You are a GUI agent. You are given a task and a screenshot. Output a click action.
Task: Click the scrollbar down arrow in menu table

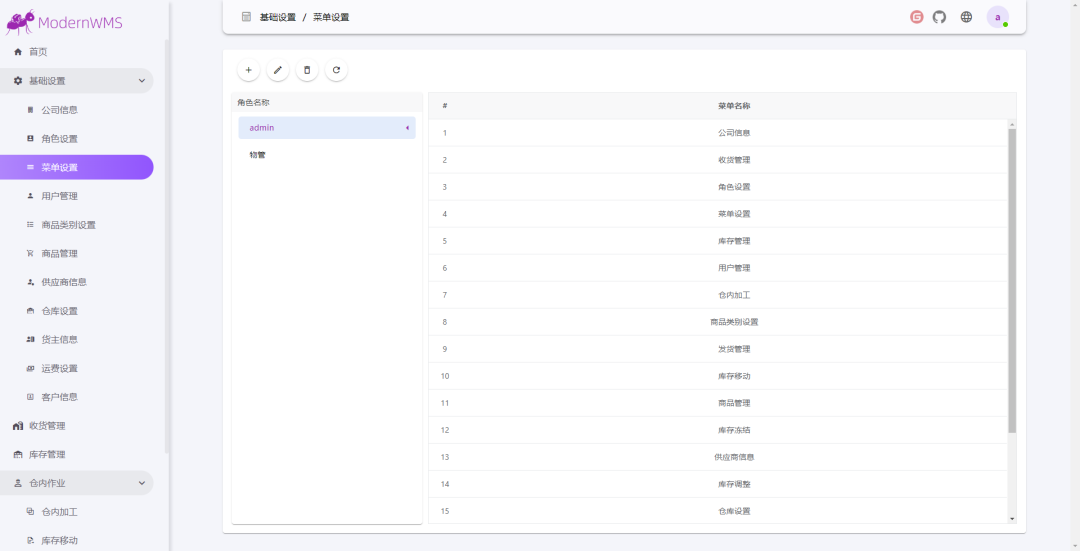pyautogui.click(x=1012, y=519)
